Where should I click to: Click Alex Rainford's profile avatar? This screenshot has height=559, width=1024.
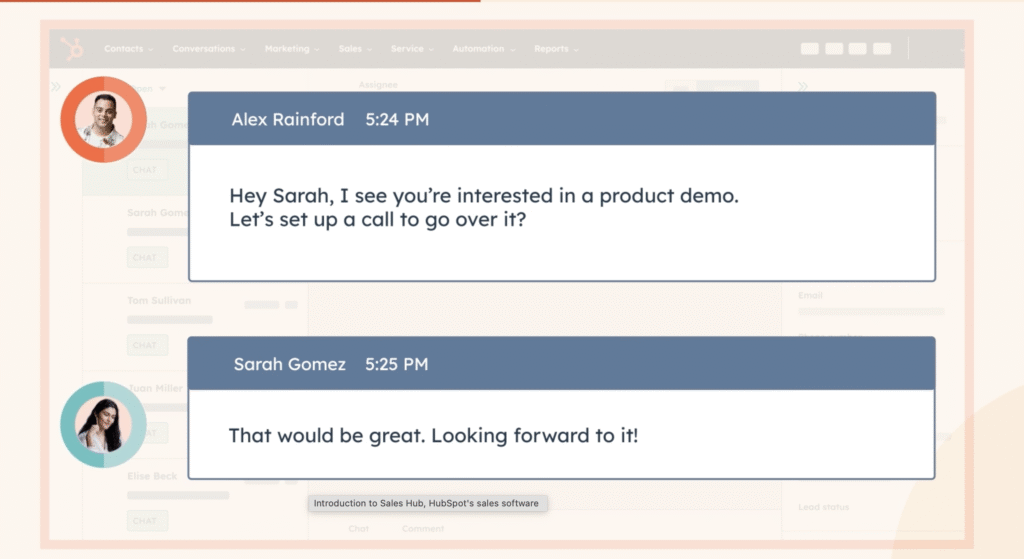coord(103,119)
